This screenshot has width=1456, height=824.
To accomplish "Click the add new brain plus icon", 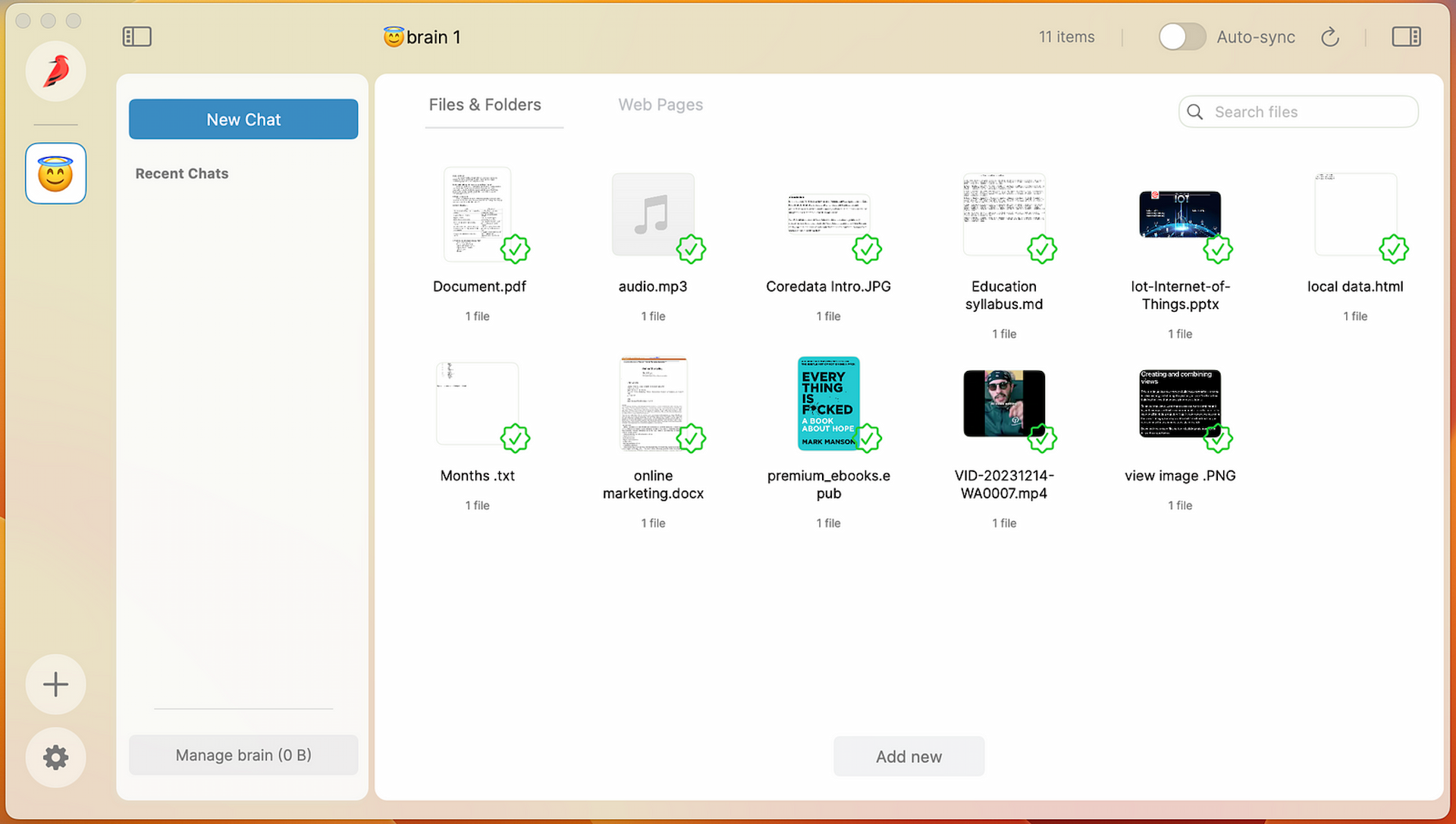I will [x=56, y=684].
